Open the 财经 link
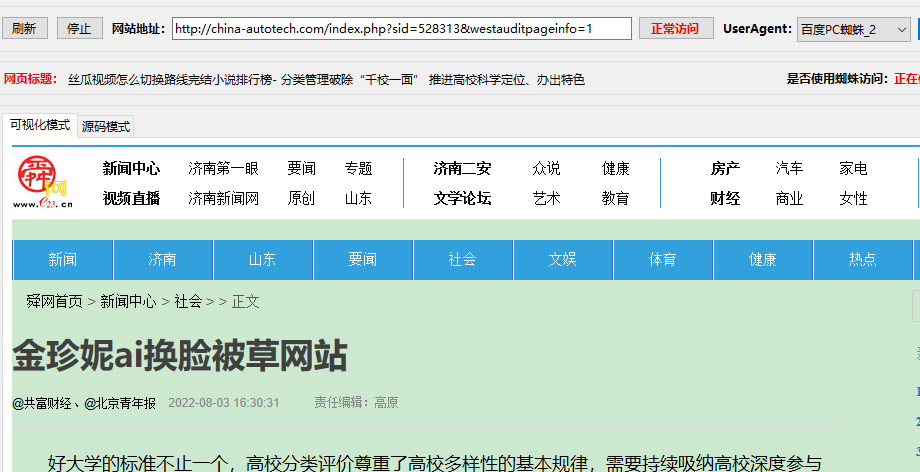Viewport: 920px width, 472px height. (x=725, y=198)
